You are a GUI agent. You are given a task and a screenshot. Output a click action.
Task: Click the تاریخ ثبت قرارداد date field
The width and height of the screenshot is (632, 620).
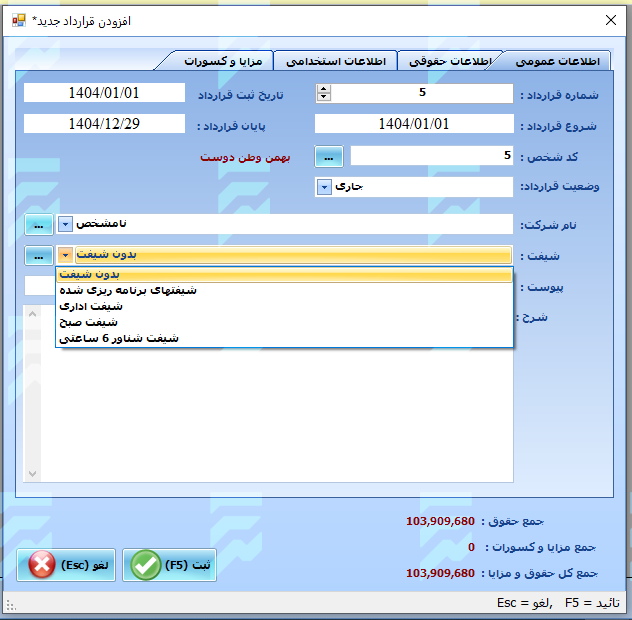click(104, 93)
